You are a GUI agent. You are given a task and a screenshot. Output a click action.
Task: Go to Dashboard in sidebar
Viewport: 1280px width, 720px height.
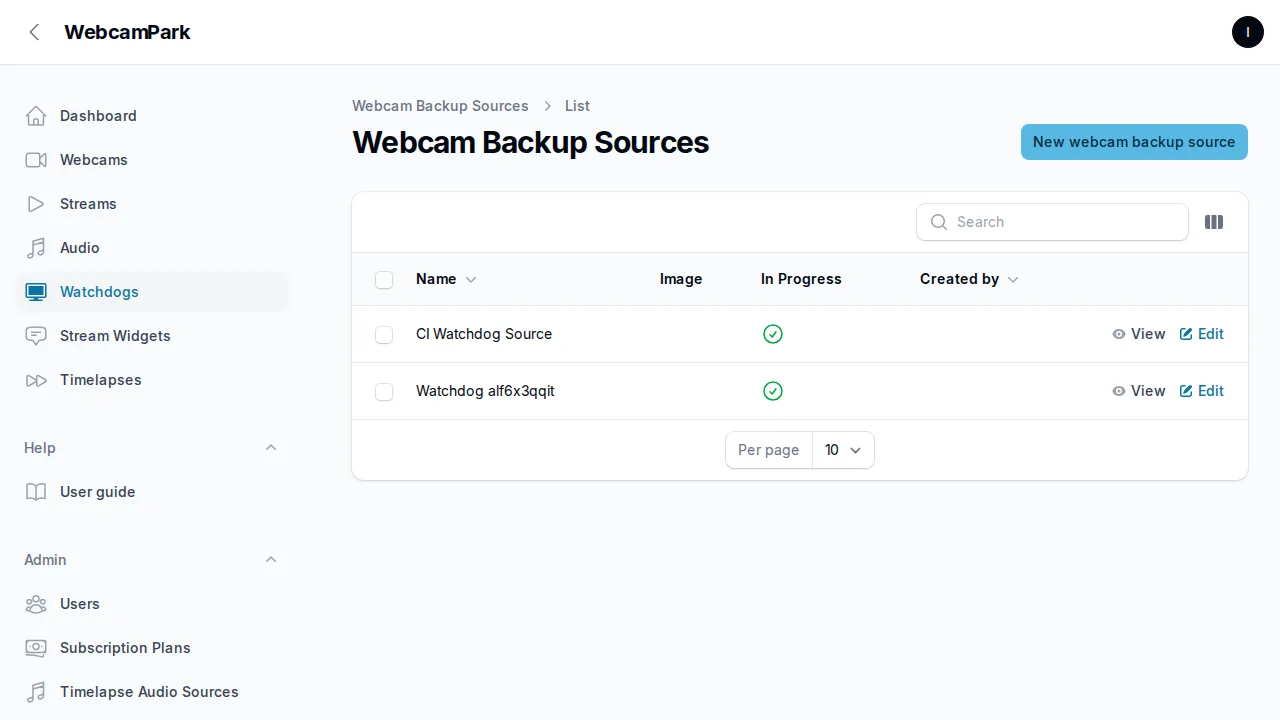[152, 116]
